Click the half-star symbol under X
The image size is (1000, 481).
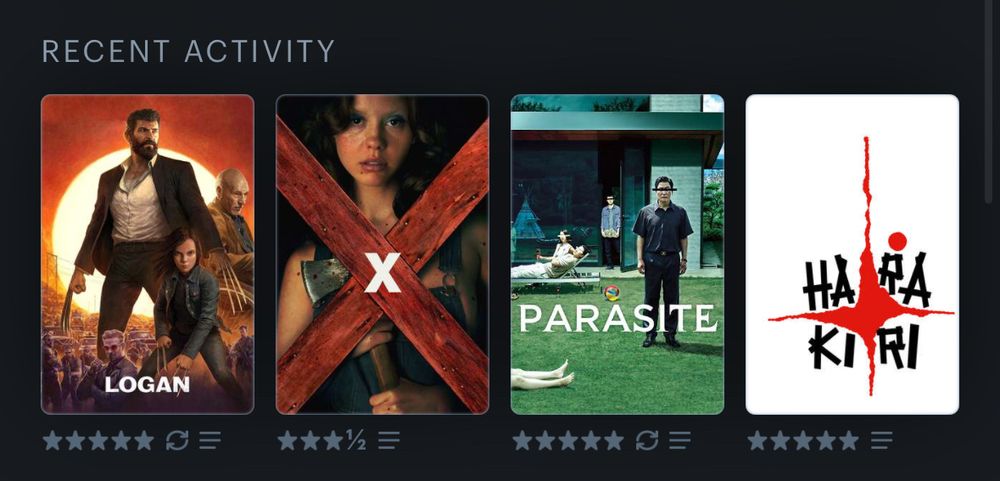click(x=357, y=440)
